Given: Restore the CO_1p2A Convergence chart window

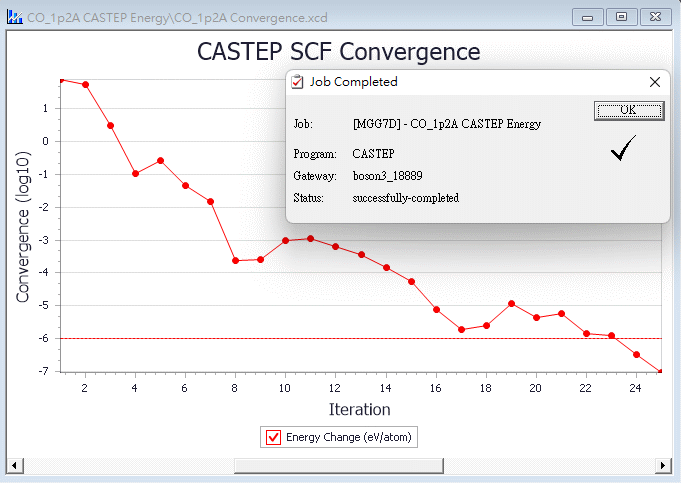Looking at the screenshot, I should (x=622, y=17).
